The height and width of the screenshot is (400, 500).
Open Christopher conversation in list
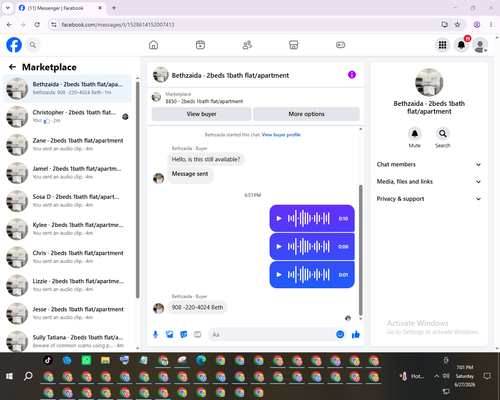(x=67, y=117)
